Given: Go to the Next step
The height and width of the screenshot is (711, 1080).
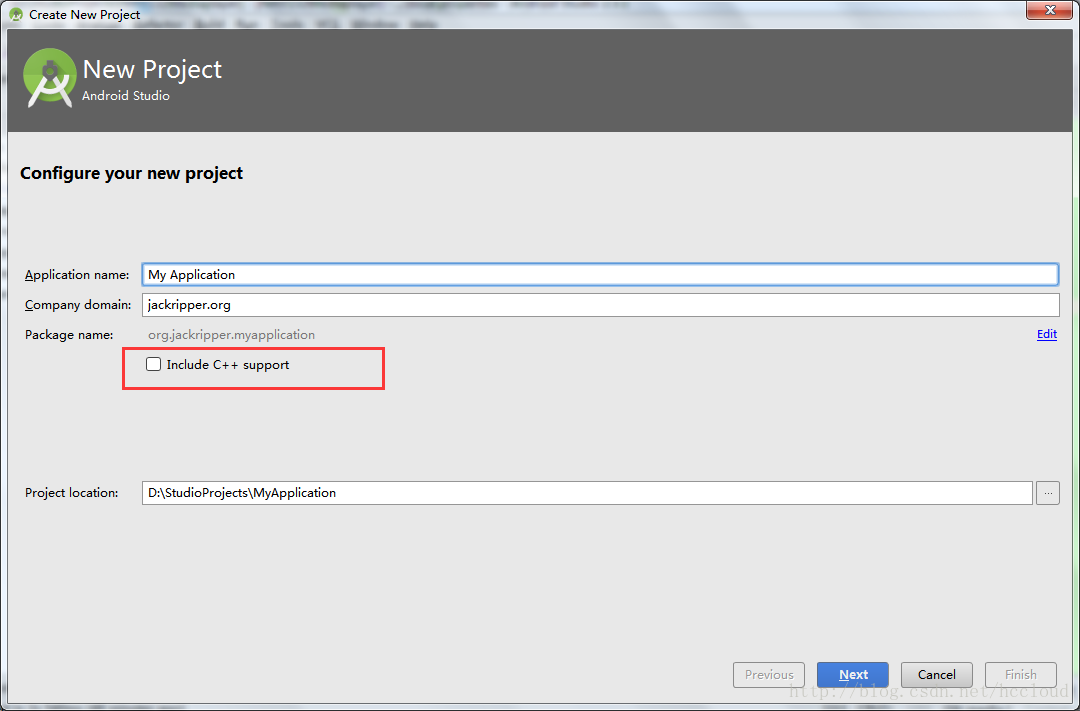Looking at the screenshot, I should pos(853,674).
